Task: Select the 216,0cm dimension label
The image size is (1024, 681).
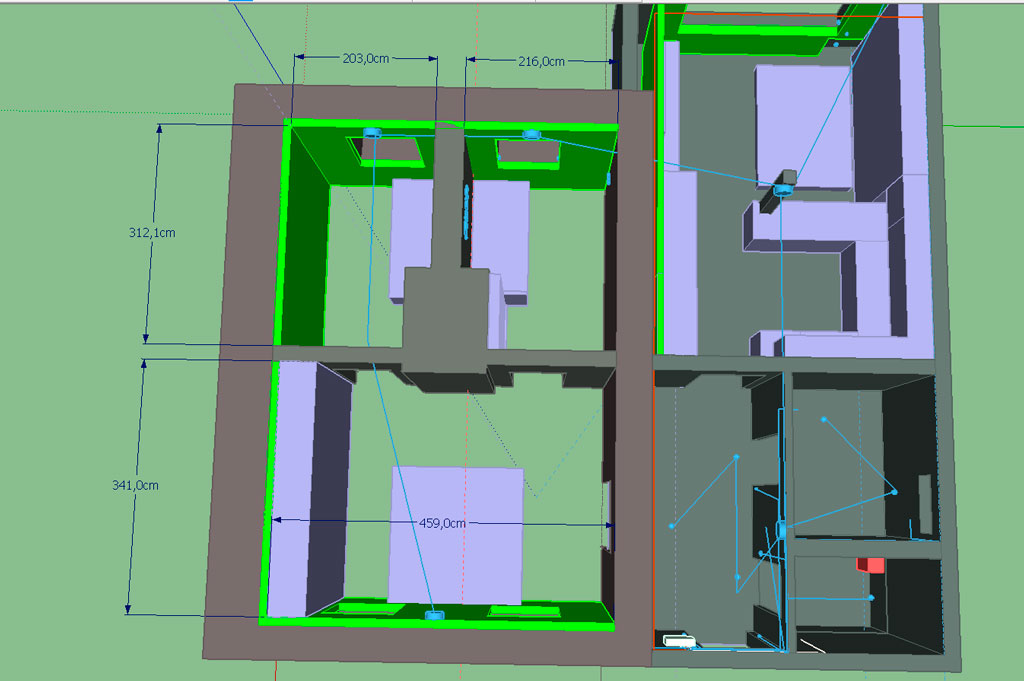Action: [541, 61]
